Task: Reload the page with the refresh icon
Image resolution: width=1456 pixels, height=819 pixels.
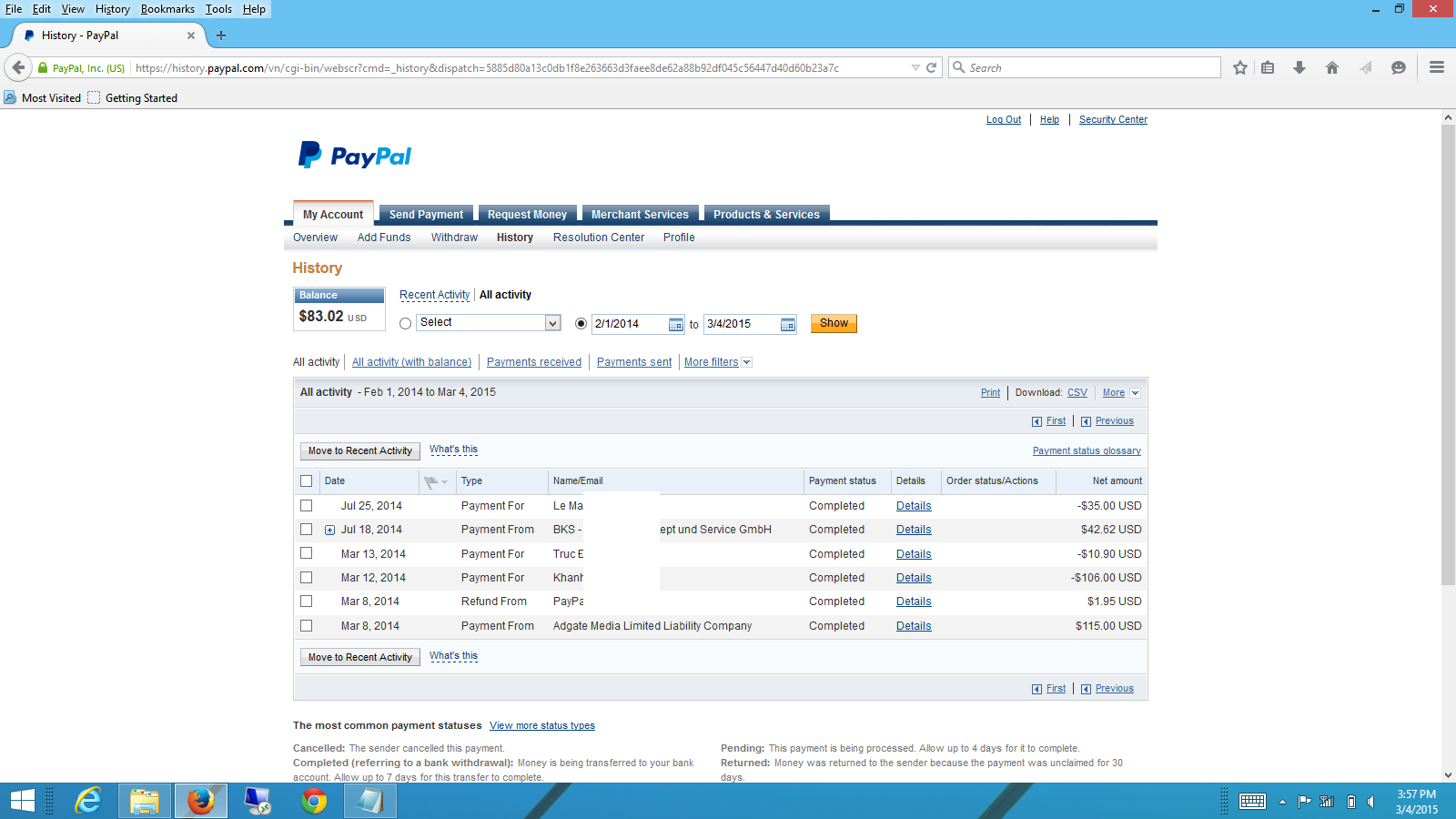Action: pos(931,67)
